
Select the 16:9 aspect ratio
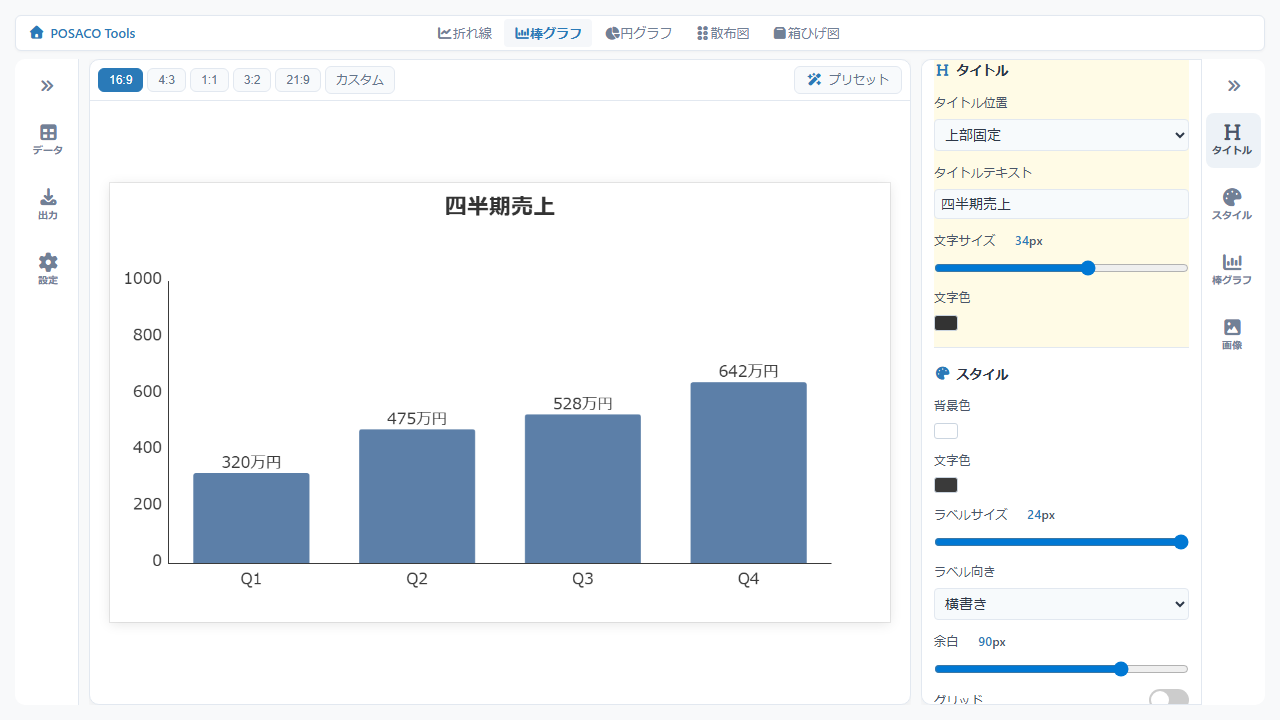[x=120, y=80]
